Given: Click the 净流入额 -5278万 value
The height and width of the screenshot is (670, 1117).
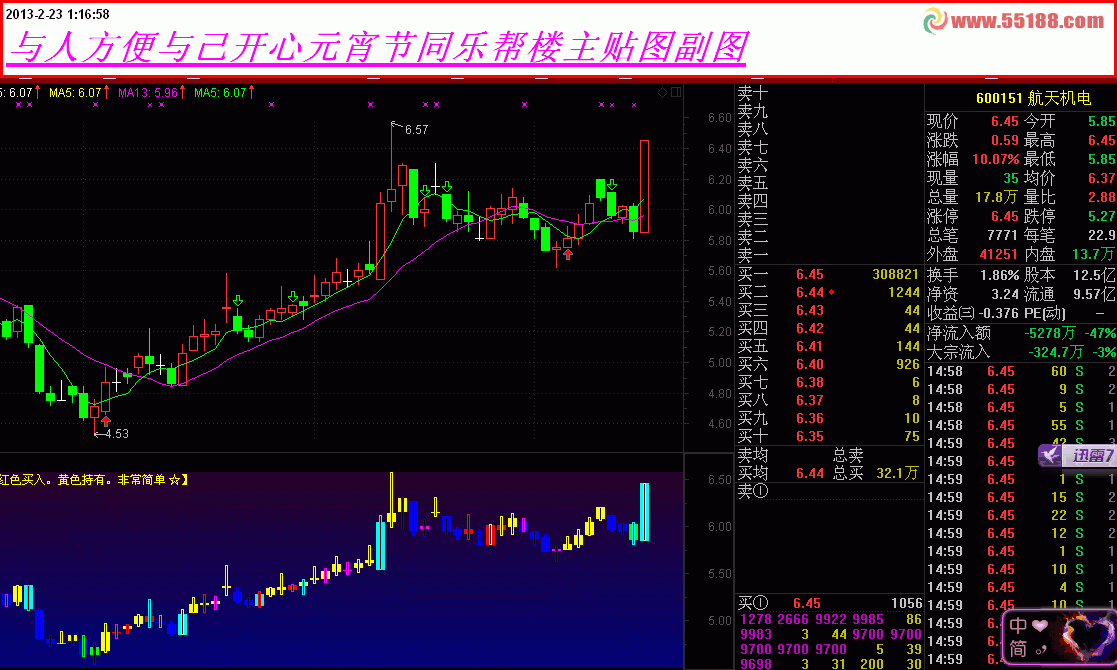Looking at the screenshot, I should 1049,333.
